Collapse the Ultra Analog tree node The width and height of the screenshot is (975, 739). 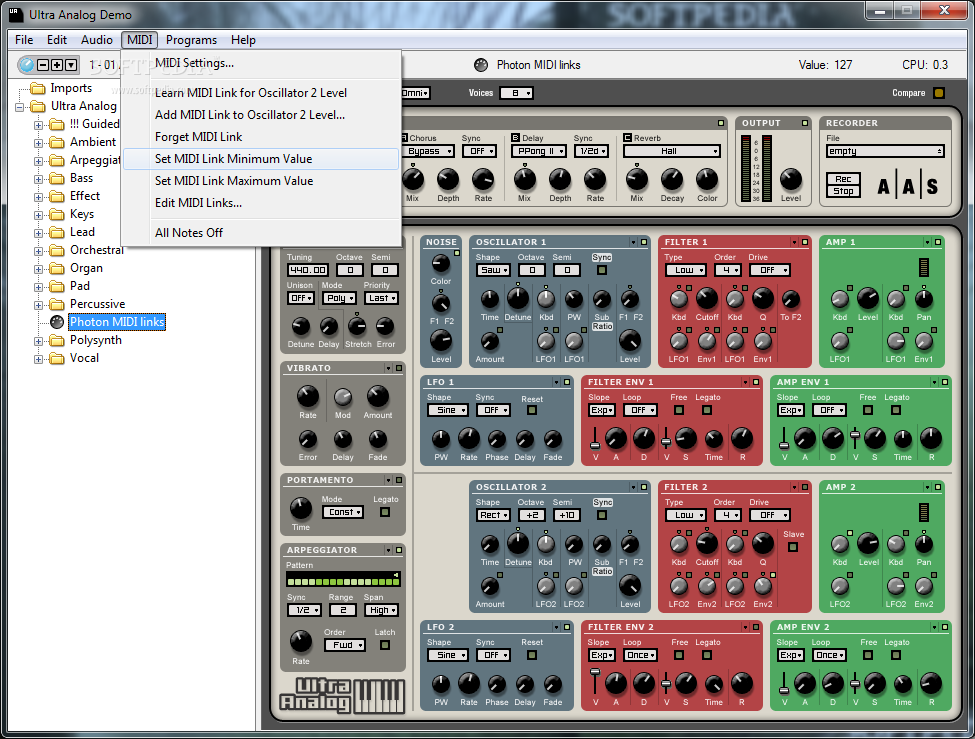(x=20, y=106)
